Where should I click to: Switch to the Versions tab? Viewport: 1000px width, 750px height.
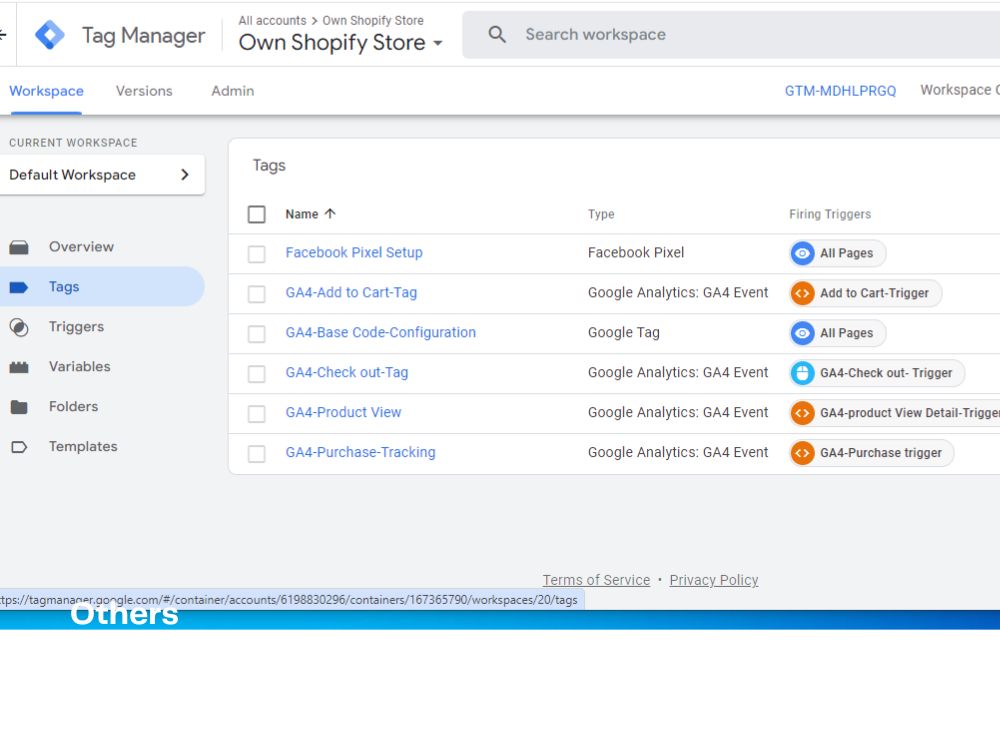(x=144, y=91)
